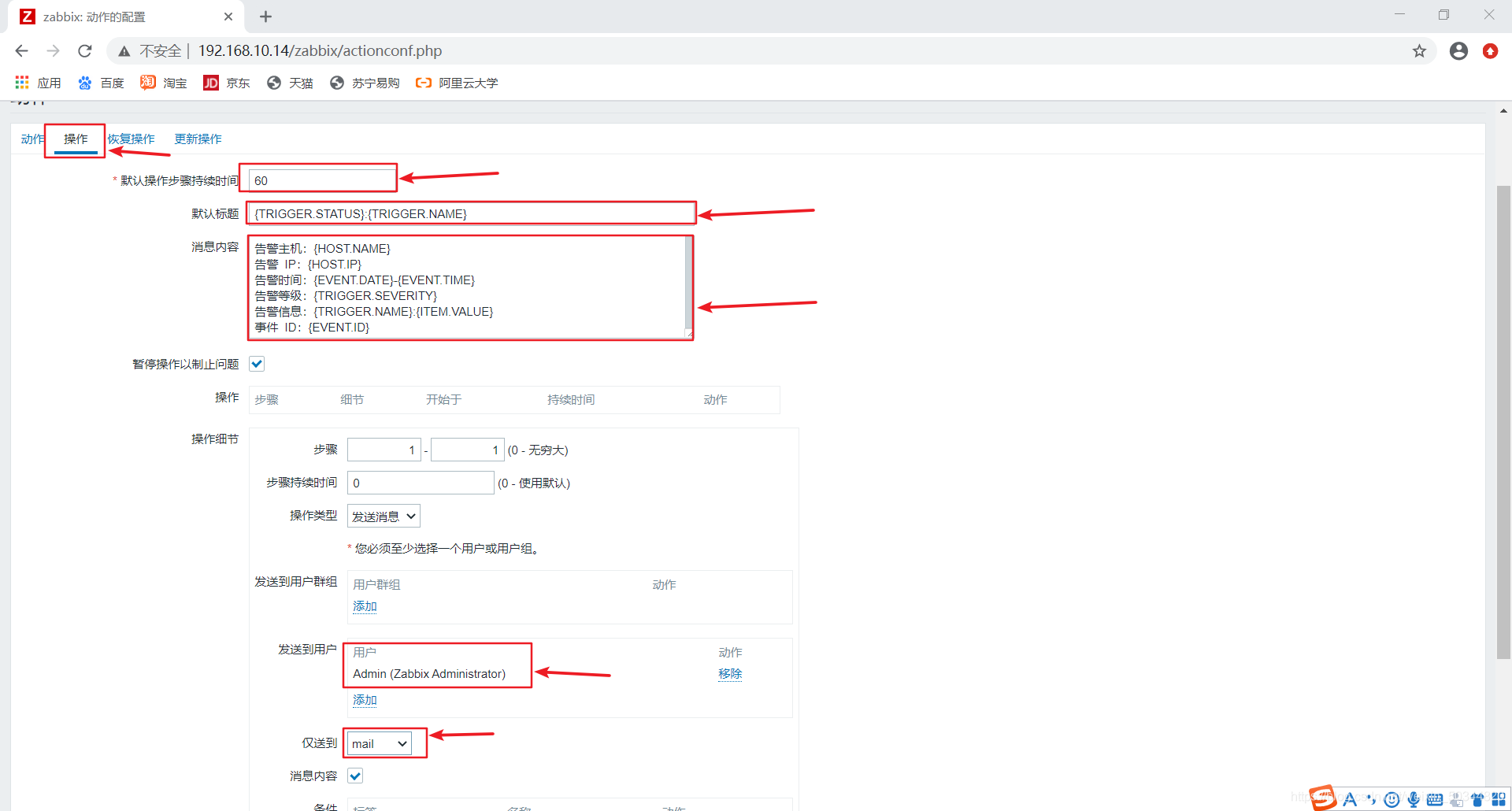
Task: Click the zabbix browser tab title
Action: (94, 17)
